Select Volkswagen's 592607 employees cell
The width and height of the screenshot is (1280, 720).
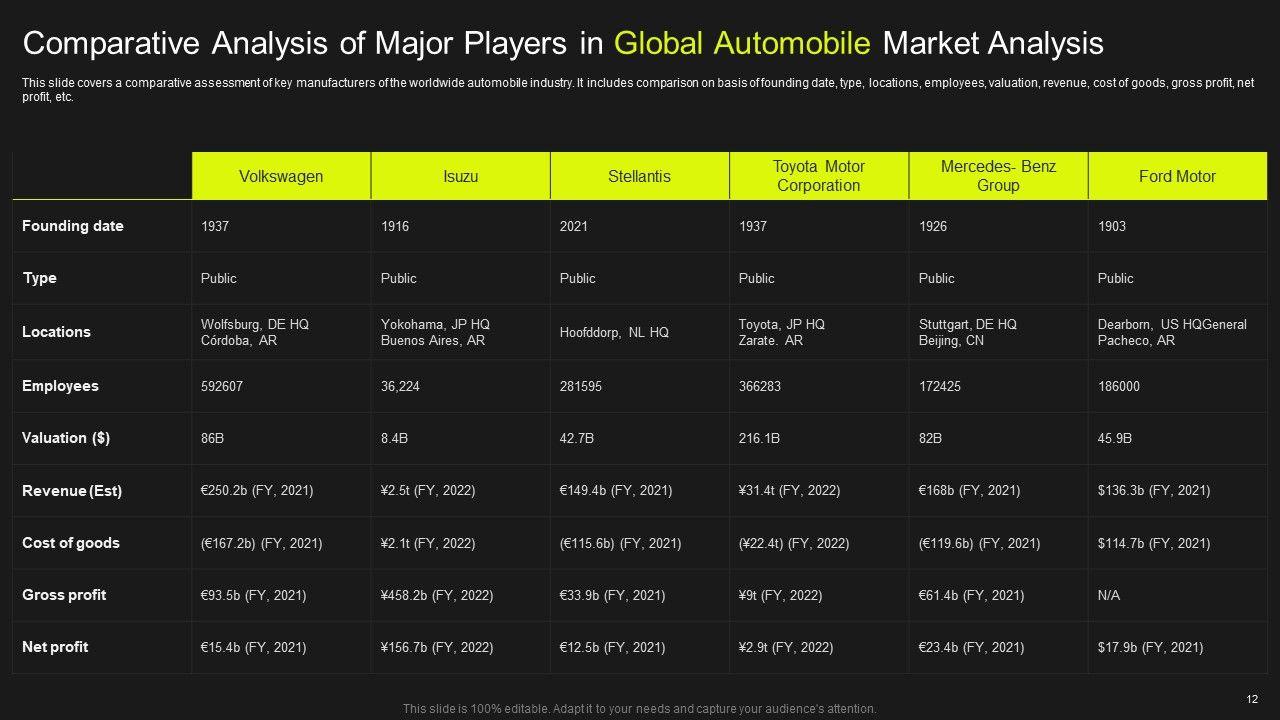(x=222, y=386)
